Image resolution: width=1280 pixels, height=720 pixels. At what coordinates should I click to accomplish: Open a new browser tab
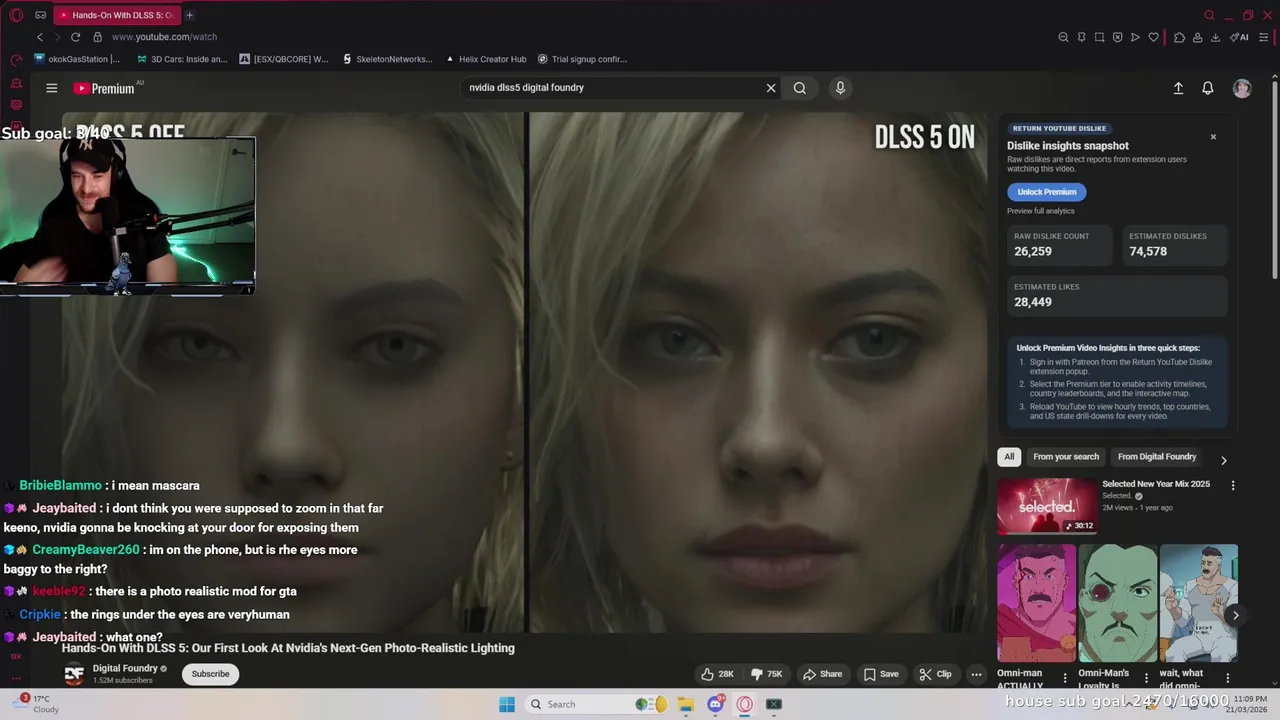point(189,15)
